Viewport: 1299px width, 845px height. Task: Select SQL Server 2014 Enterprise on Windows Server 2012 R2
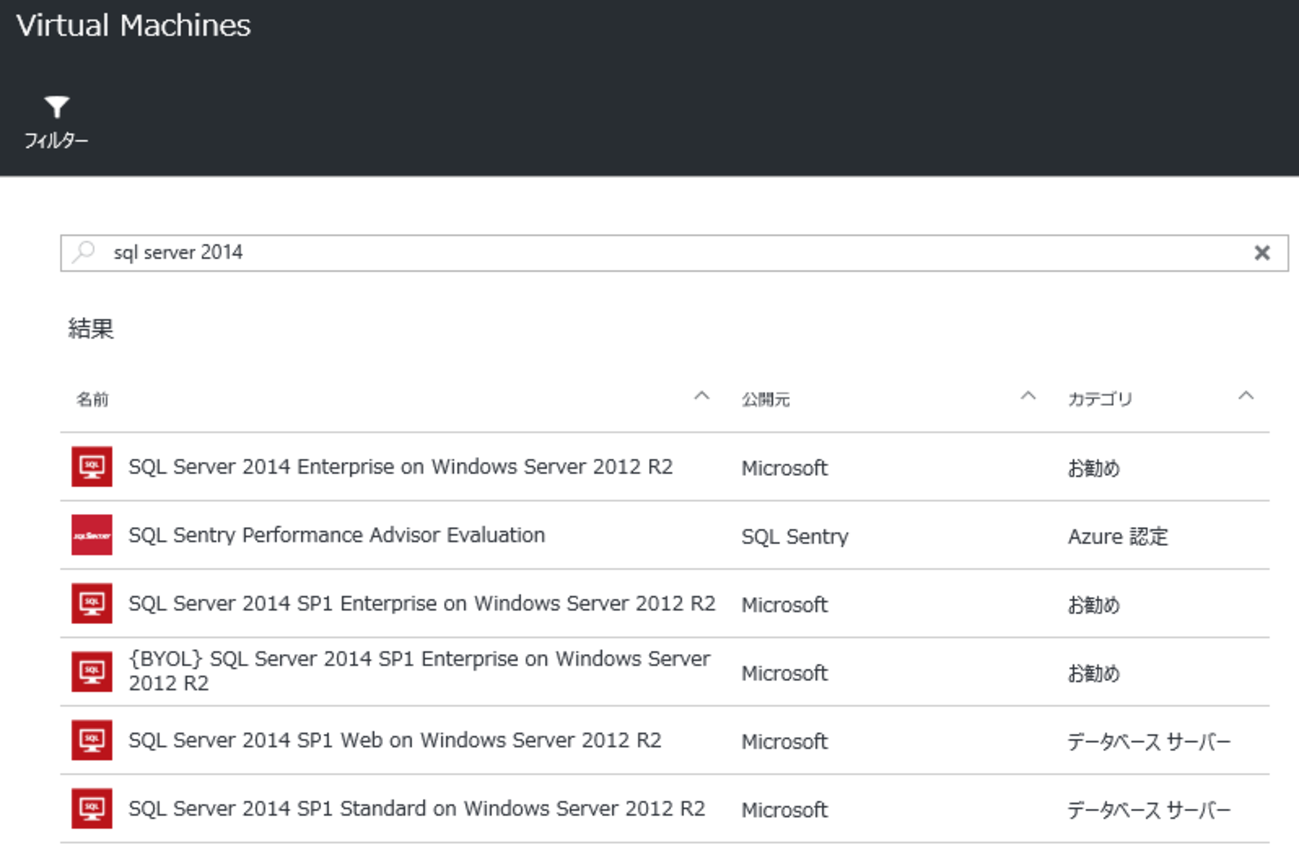401,467
